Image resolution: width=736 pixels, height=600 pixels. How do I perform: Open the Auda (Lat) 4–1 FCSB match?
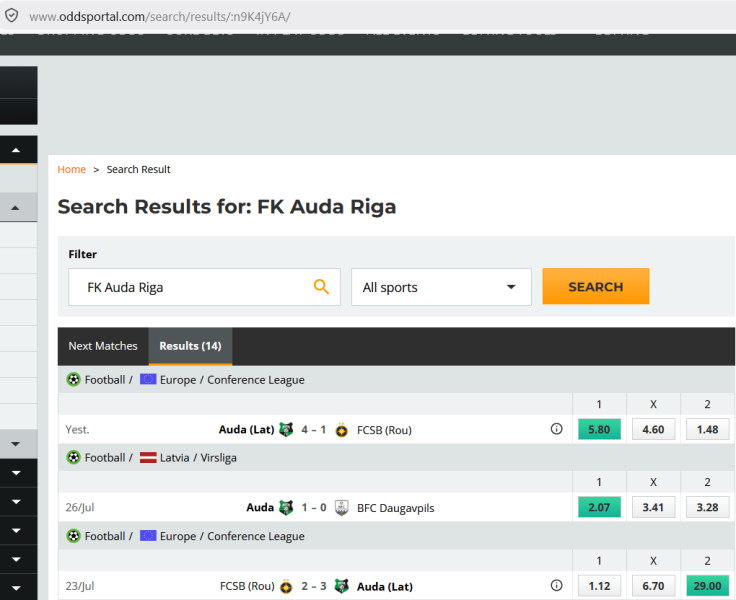click(315, 430)
